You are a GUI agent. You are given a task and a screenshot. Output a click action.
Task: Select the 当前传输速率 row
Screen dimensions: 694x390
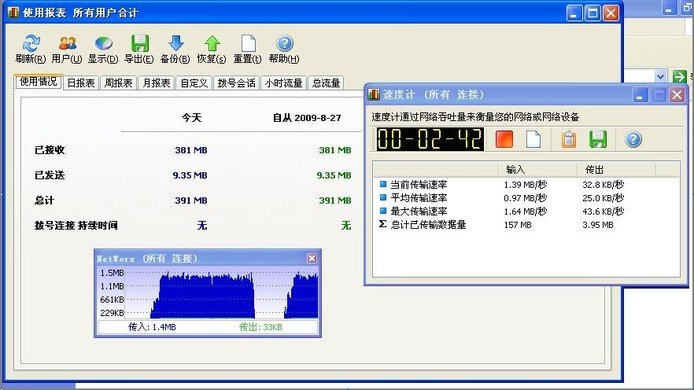click(x=527, y=184)
